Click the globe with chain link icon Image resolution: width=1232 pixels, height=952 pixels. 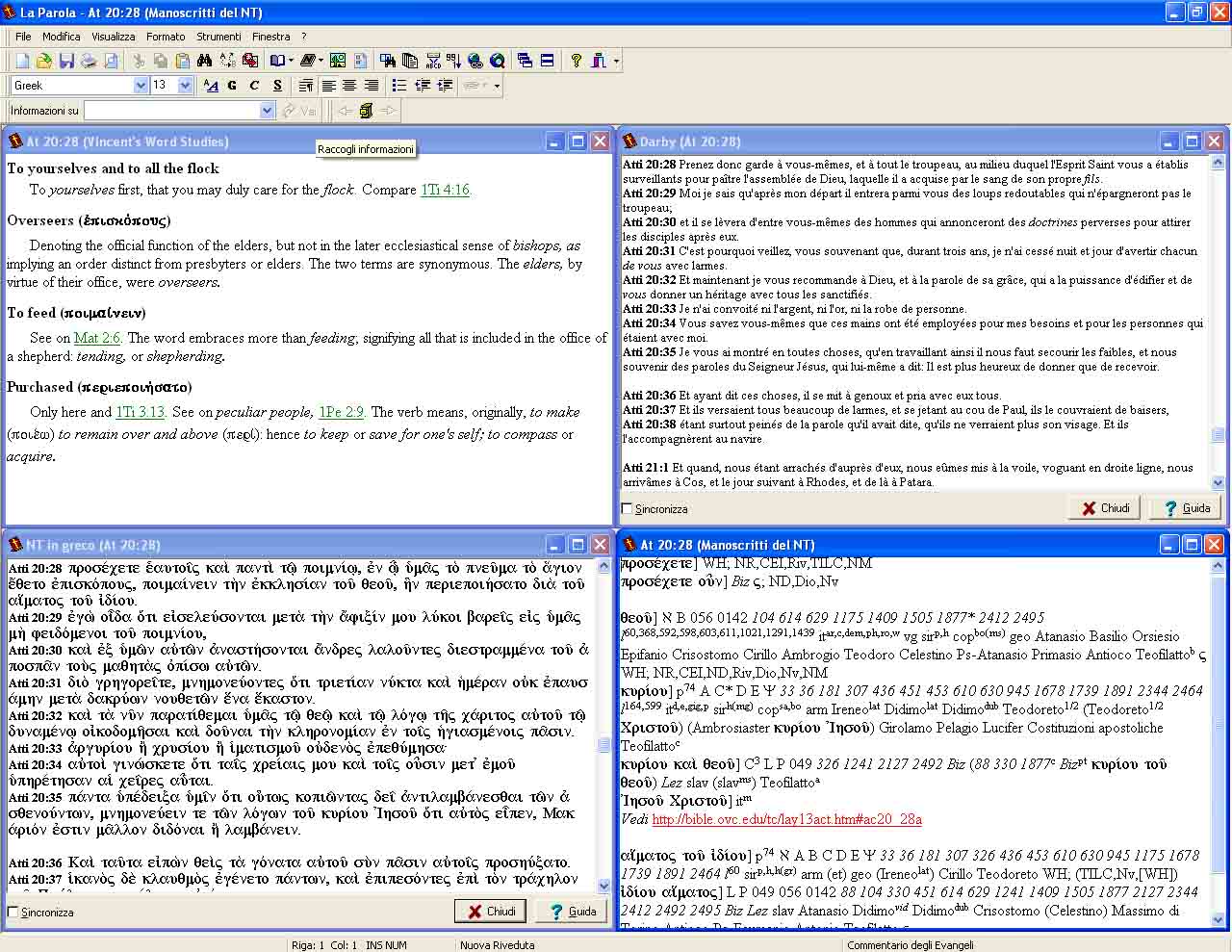click(475, 61)
